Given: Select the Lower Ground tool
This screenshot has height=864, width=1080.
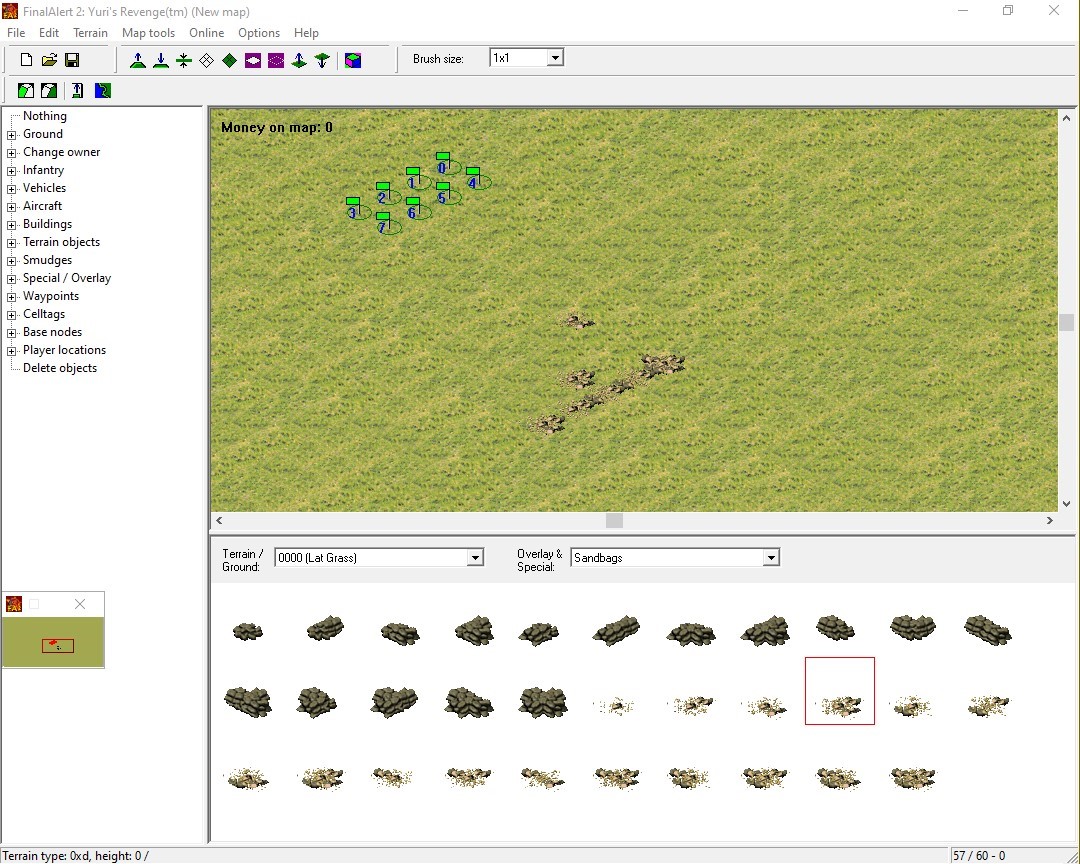Looking at the screenshot, I should [x=160, y=61].
